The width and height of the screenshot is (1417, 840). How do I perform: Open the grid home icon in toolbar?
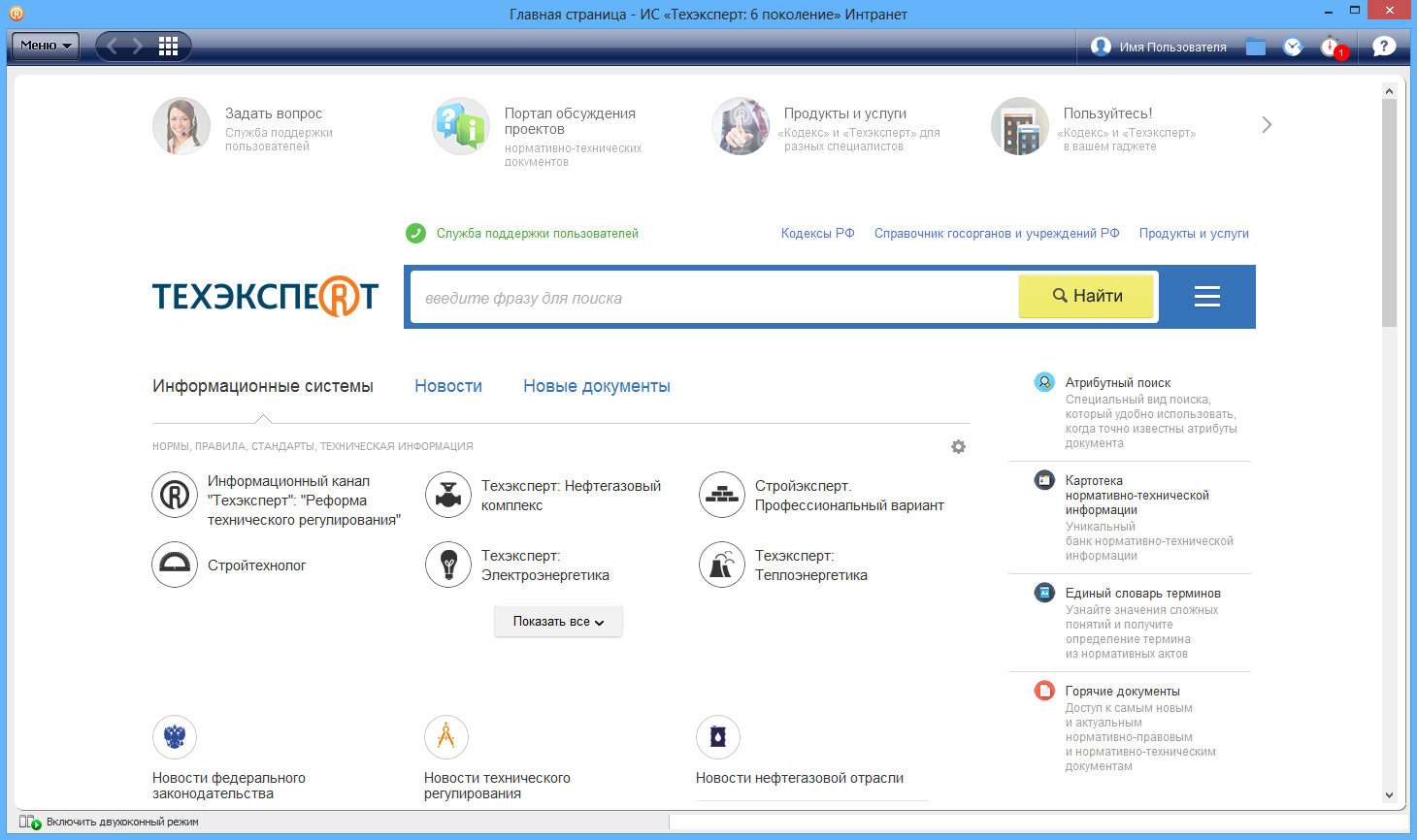pyautogui.click(x=168, y=46)
